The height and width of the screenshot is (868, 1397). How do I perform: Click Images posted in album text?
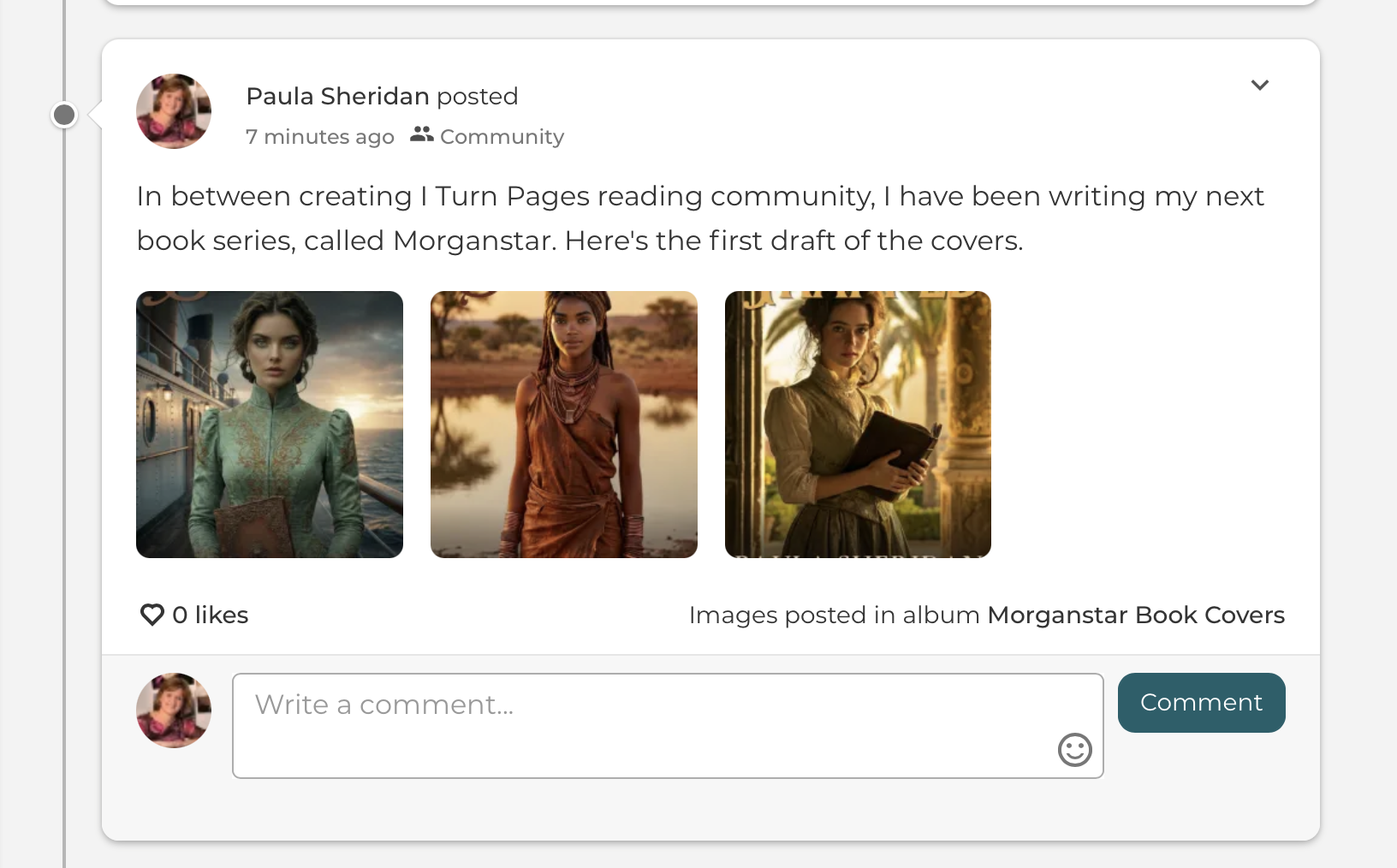[x=835, y=615]
